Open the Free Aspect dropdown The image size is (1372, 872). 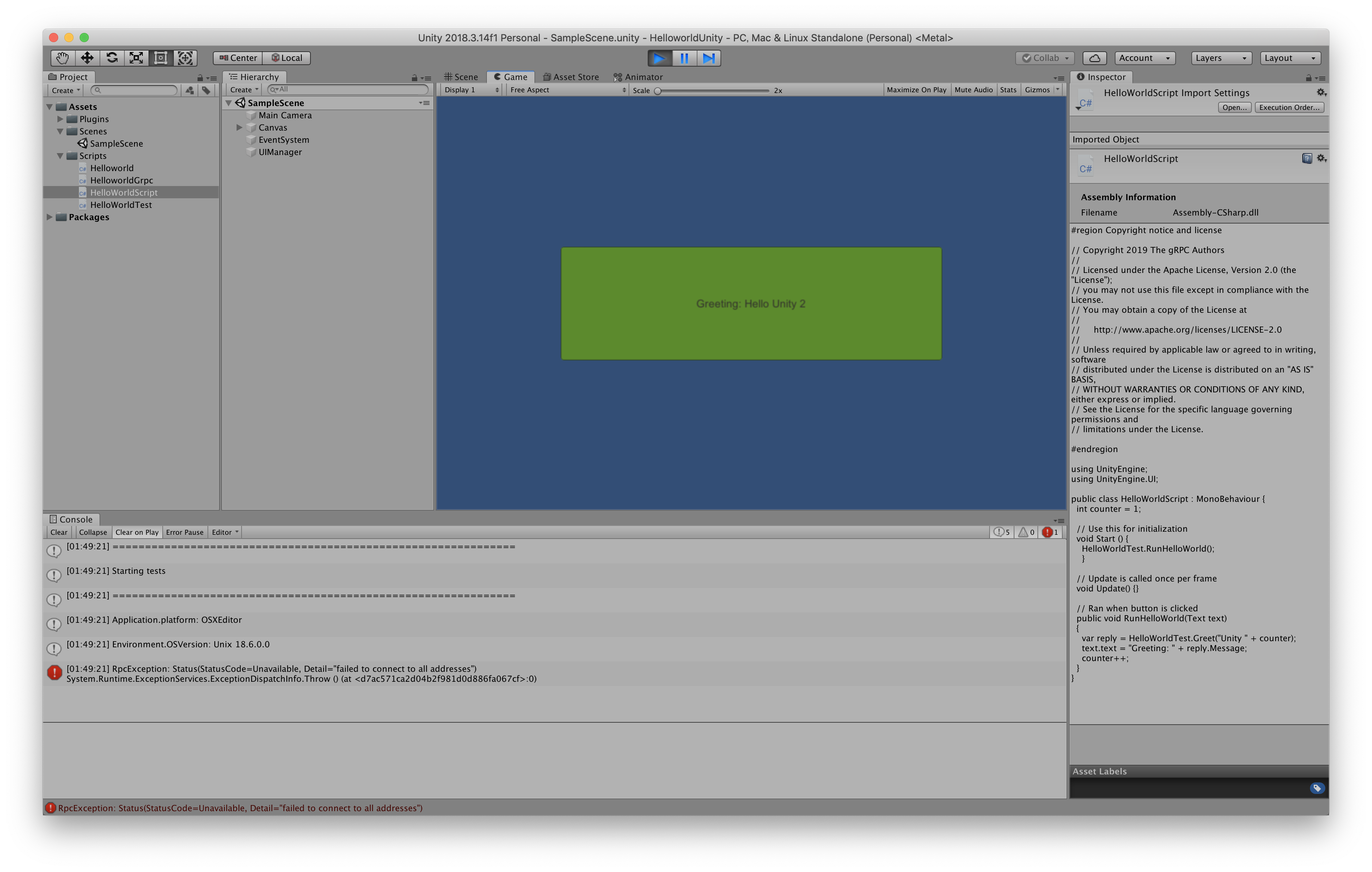[567, 90]
